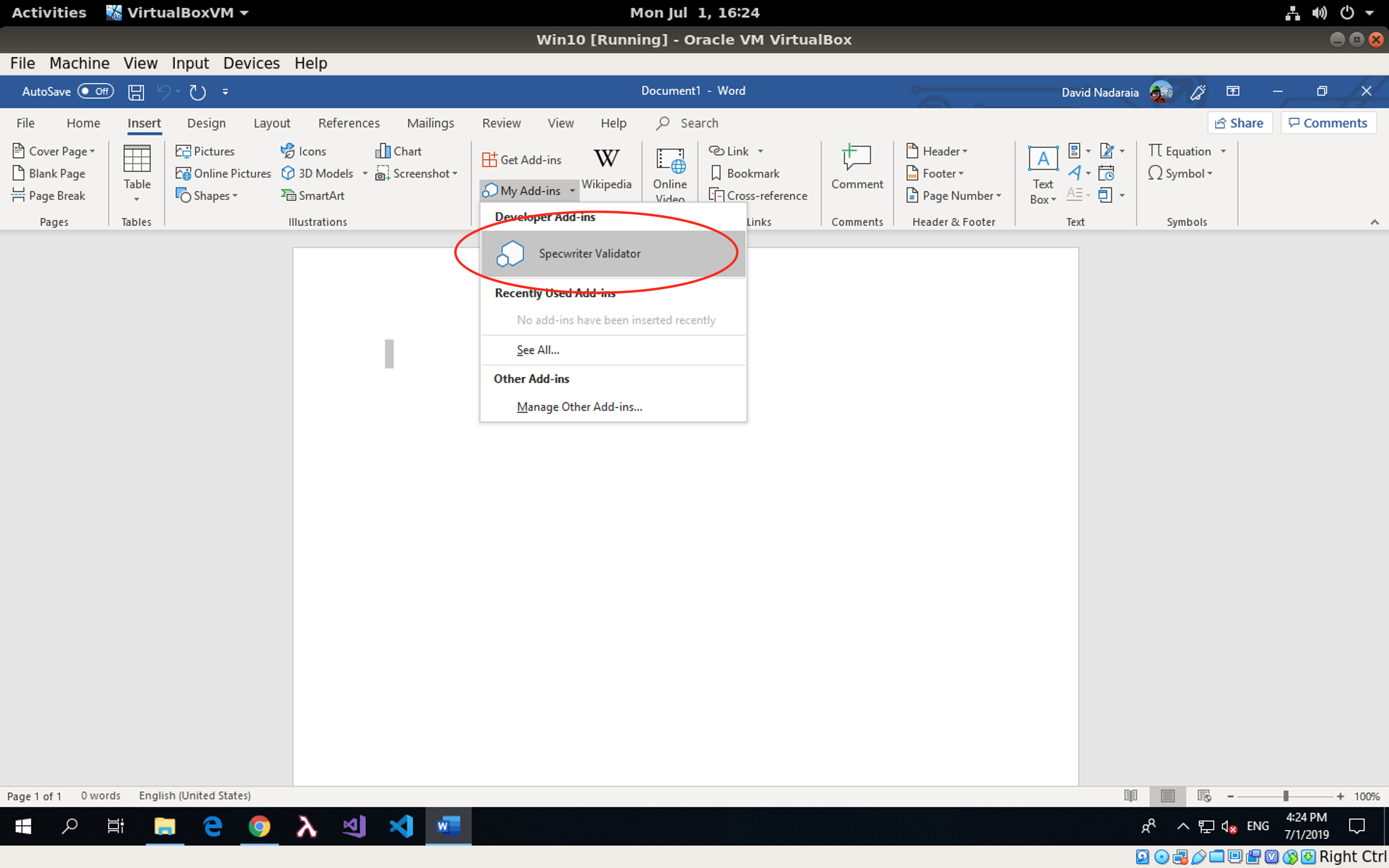1389x868 pixels.
Task: Open Get Add-ins store
Action: click(x=522, y=160)
